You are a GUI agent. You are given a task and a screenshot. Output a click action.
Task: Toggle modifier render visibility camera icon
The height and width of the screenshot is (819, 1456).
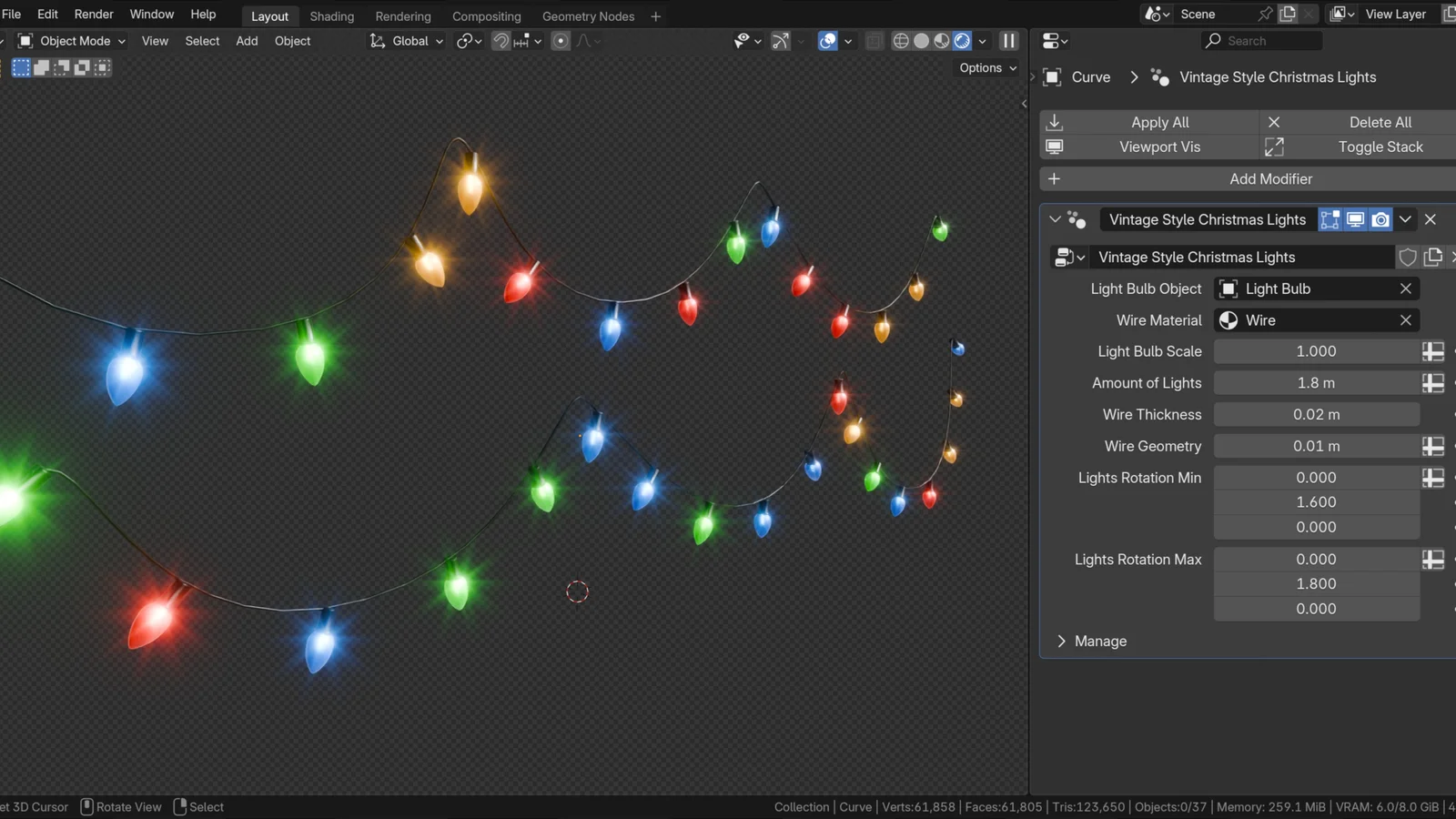click(x=1380, y=219)
